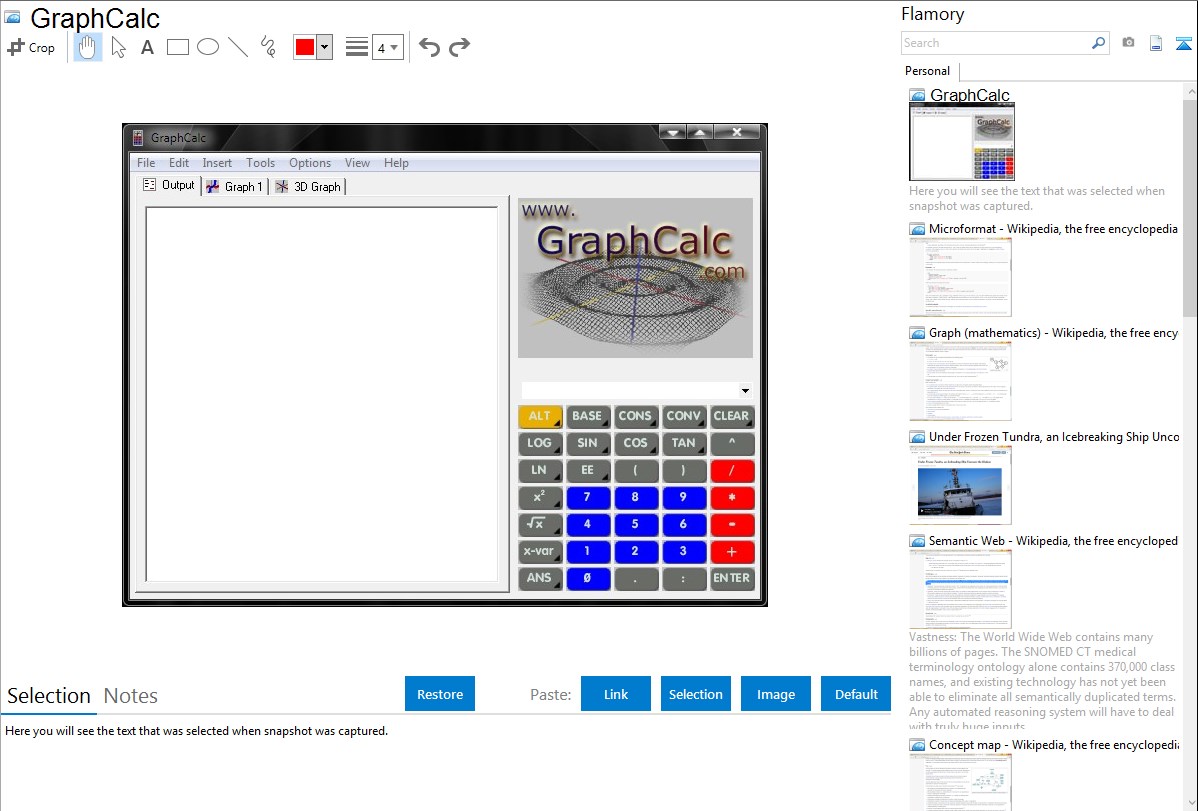Click the LN calculator key

point(539,471)
